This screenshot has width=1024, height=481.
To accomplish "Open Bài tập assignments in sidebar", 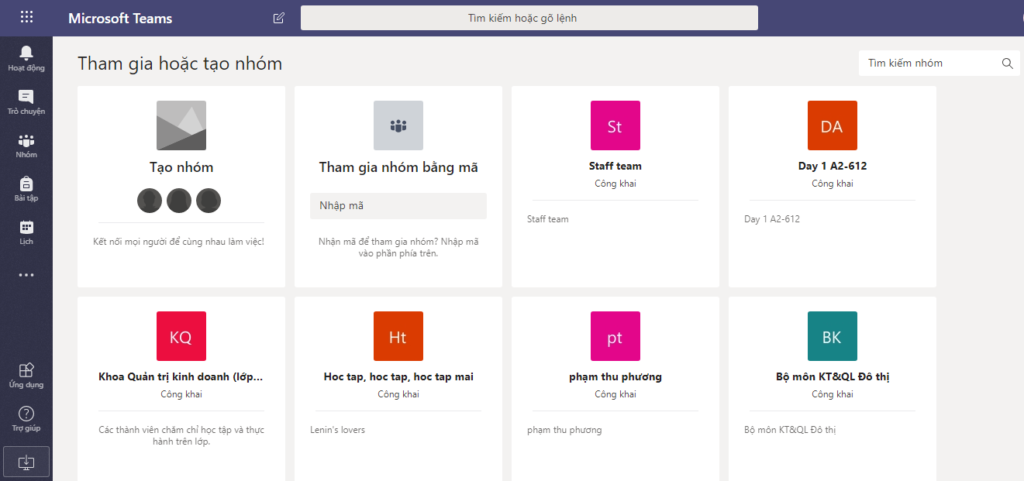I will point(26,189).
